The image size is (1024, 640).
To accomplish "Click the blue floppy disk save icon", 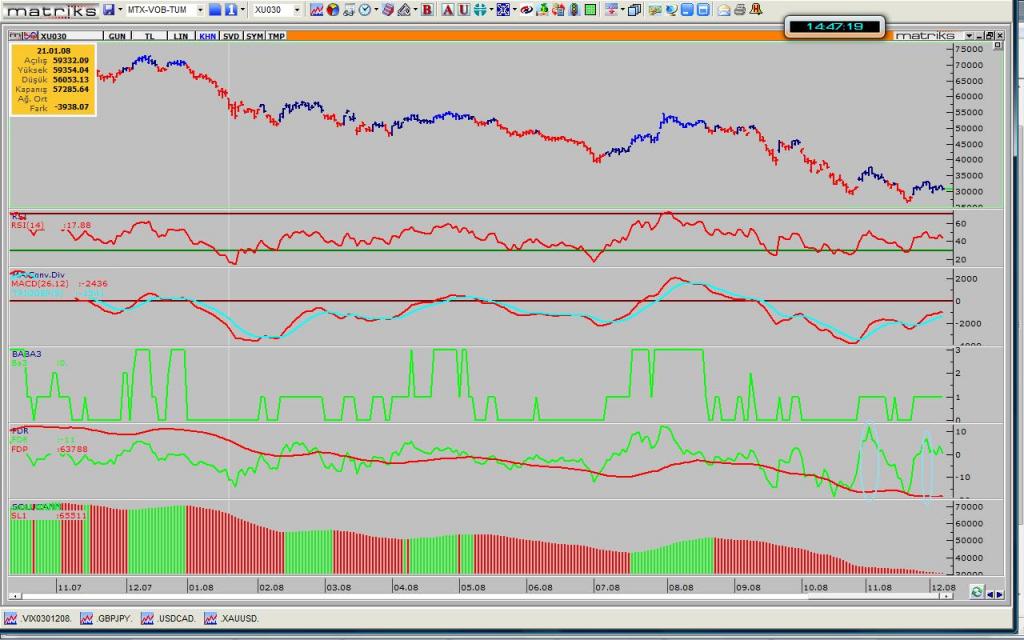I will tap(108, 10).
